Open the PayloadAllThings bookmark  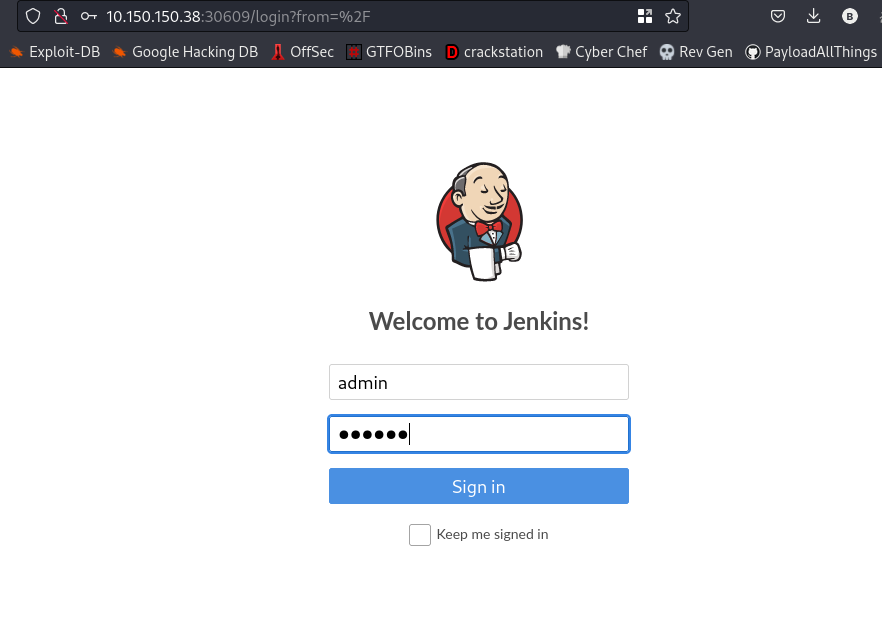(811, 52)
